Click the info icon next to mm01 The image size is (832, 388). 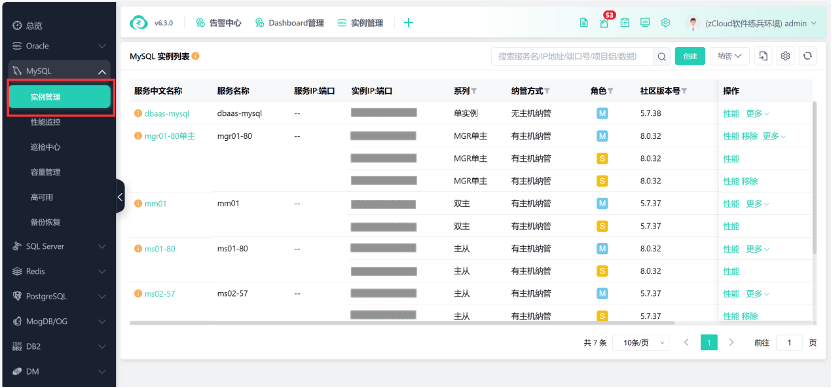[138, 203]
